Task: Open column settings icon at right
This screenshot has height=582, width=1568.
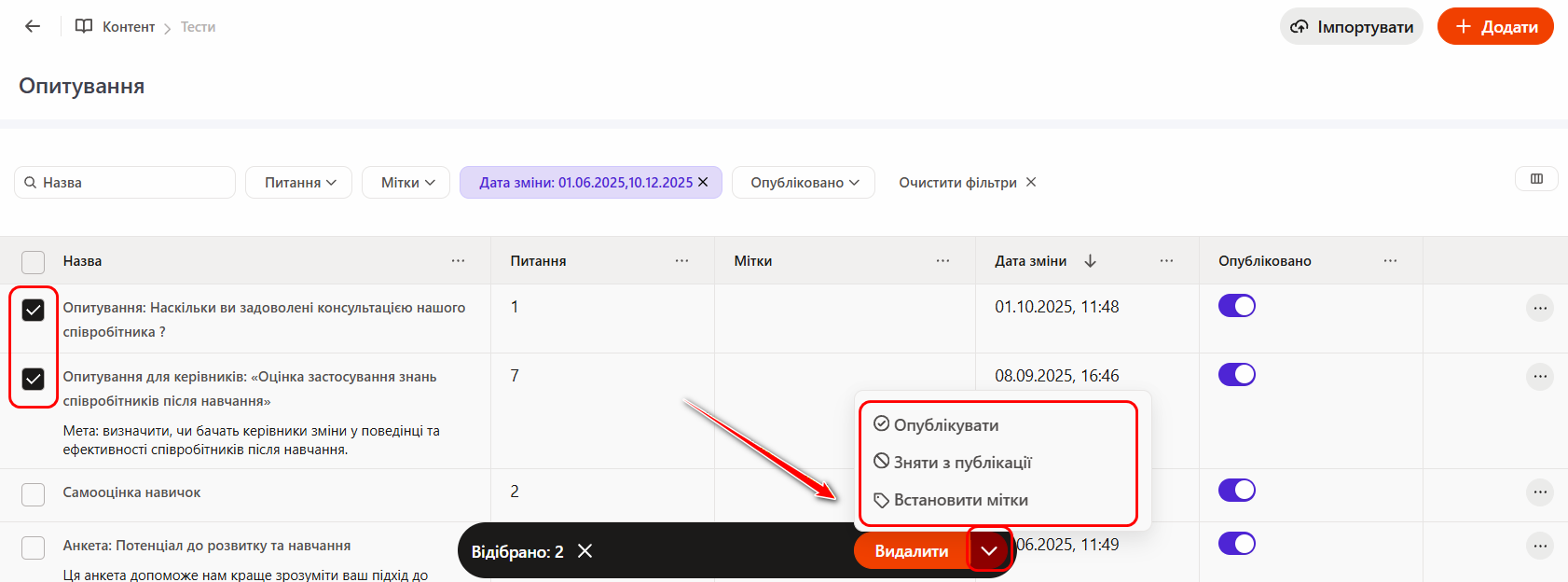Action: pyautogui.click(x=1536, y=179)
